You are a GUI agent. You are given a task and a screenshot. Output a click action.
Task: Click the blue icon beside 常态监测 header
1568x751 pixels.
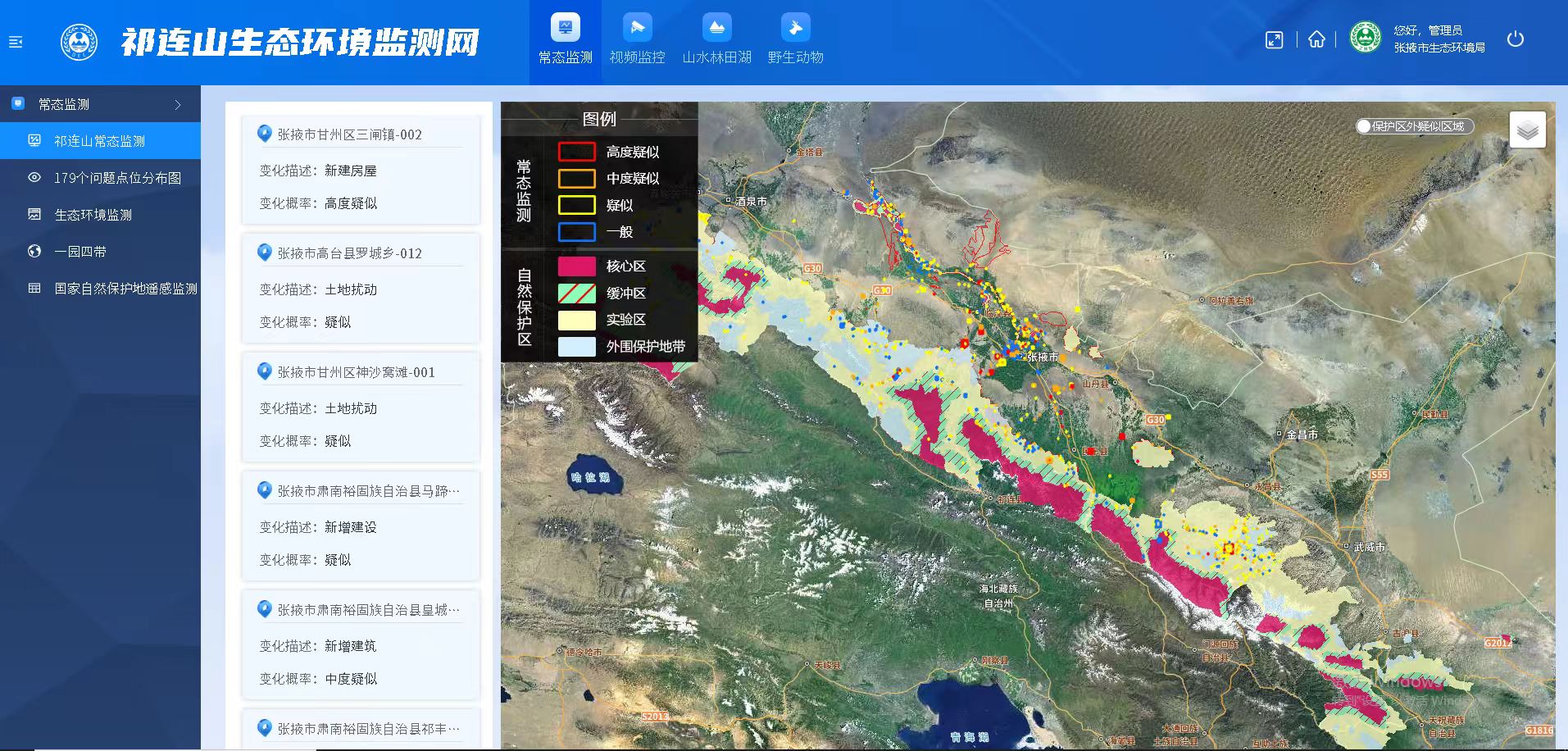pos(18,104)
